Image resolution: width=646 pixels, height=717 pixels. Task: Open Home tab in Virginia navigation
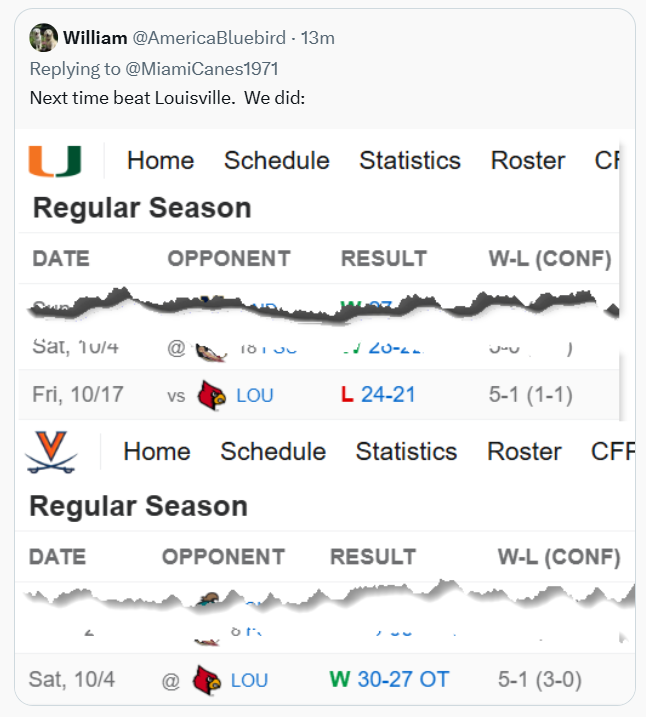(156, 452)
